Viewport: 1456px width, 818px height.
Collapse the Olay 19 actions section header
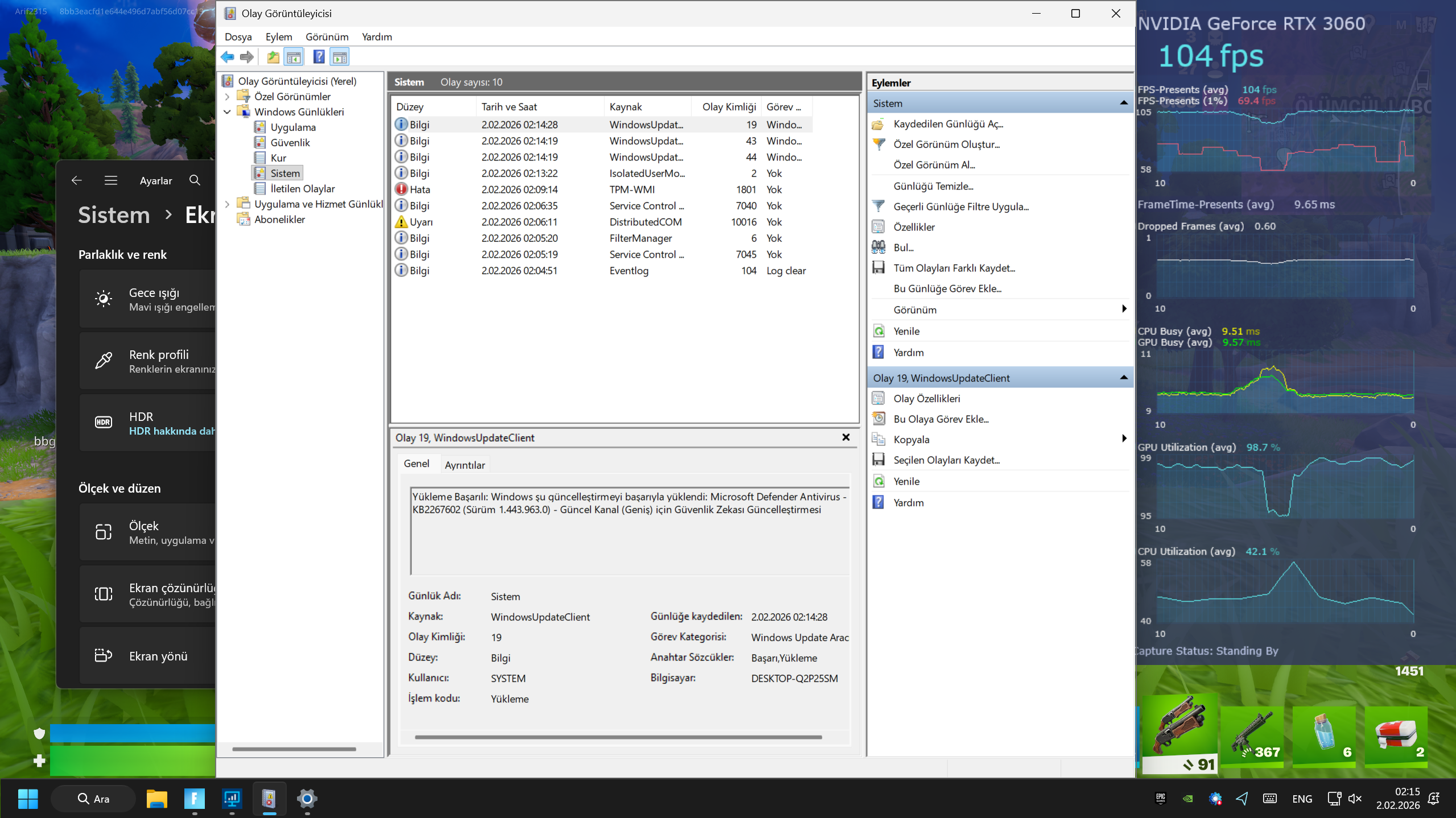1124,378
